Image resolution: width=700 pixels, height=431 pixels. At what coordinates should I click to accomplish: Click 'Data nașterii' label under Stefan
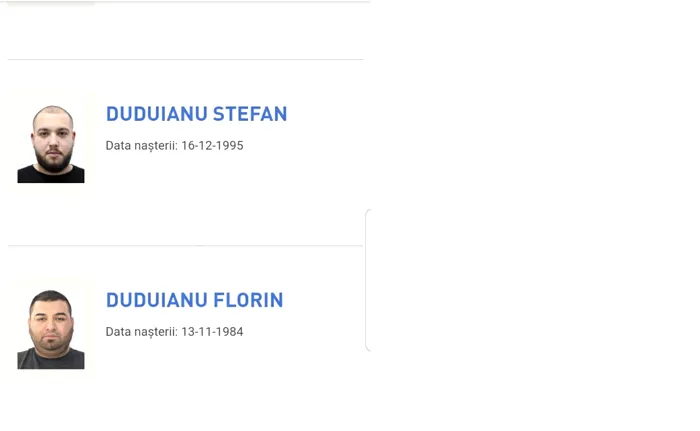(x=141, y=146)
